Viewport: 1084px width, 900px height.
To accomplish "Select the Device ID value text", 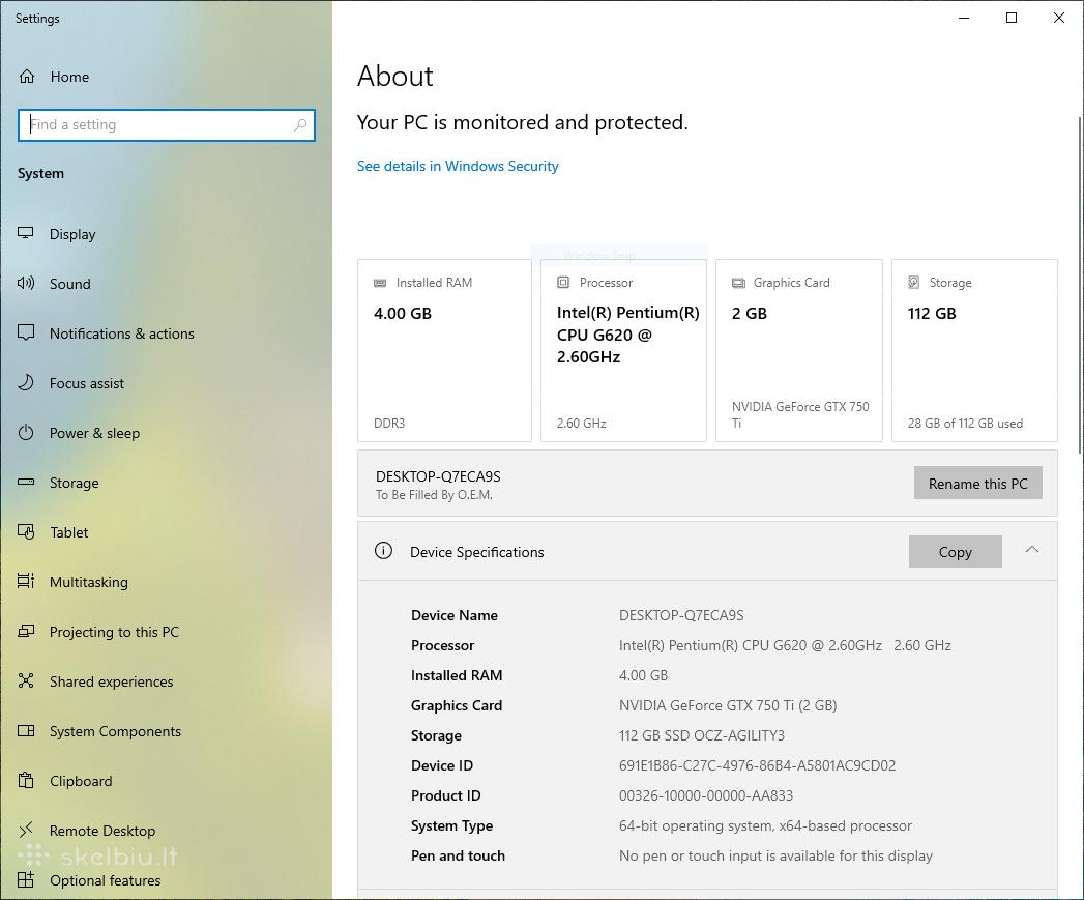I will pyautogui.click(x=757, y=766).
